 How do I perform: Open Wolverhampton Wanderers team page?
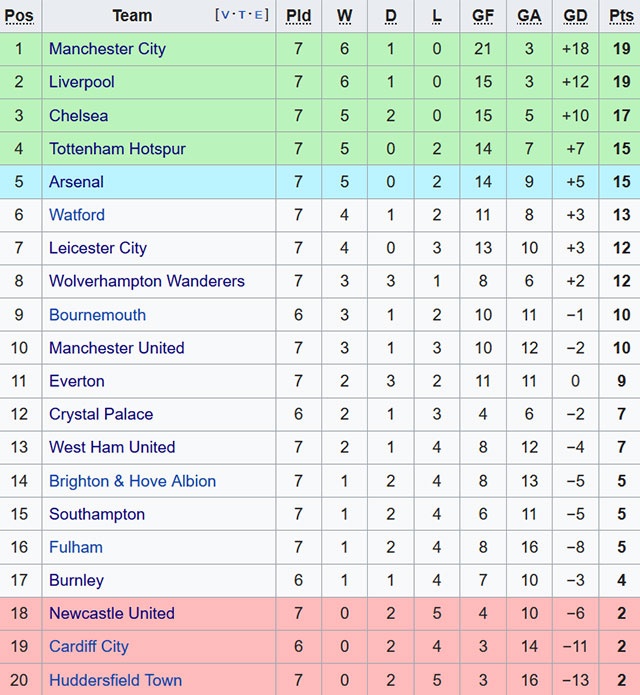(x=146, y=281)
